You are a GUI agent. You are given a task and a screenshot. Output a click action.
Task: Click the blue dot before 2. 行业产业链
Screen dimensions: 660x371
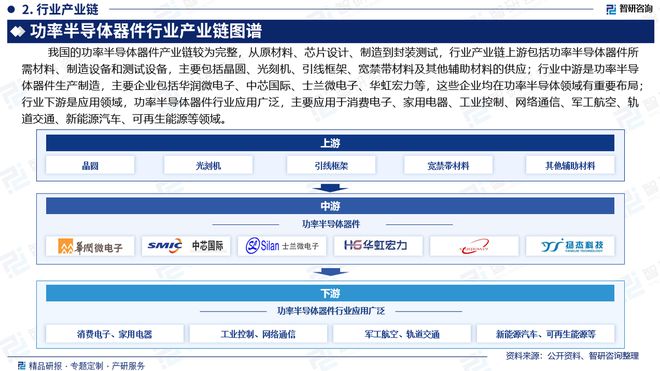[11, 9]
